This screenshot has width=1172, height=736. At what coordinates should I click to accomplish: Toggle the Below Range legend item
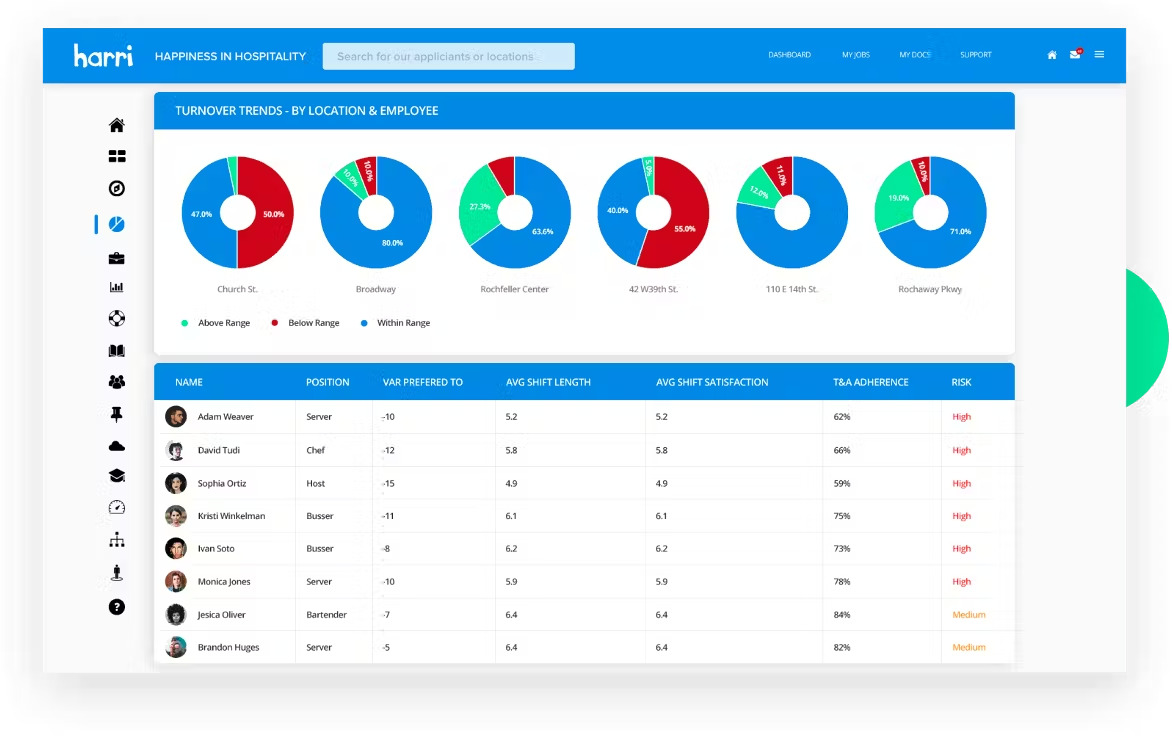pyautogui.click(x=305, y=323)
